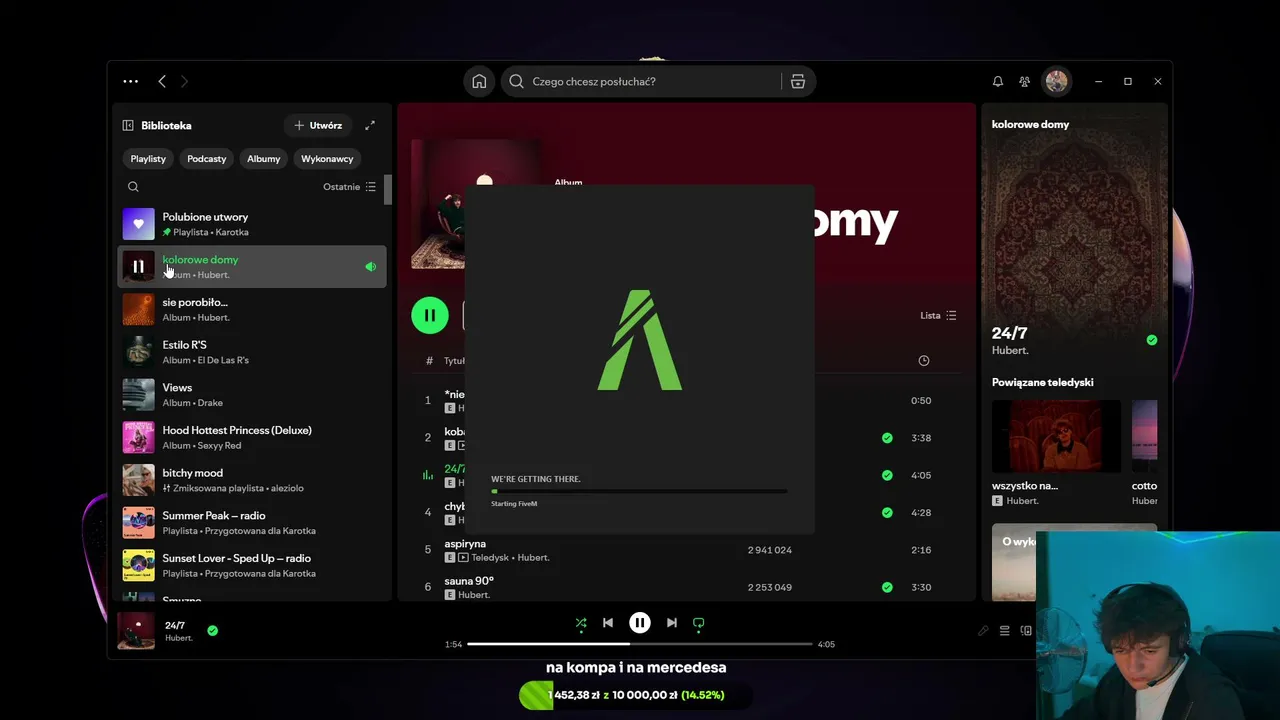Open the lyrics microphone icon
Screen dimensions: 1280x720
point(983,631)
